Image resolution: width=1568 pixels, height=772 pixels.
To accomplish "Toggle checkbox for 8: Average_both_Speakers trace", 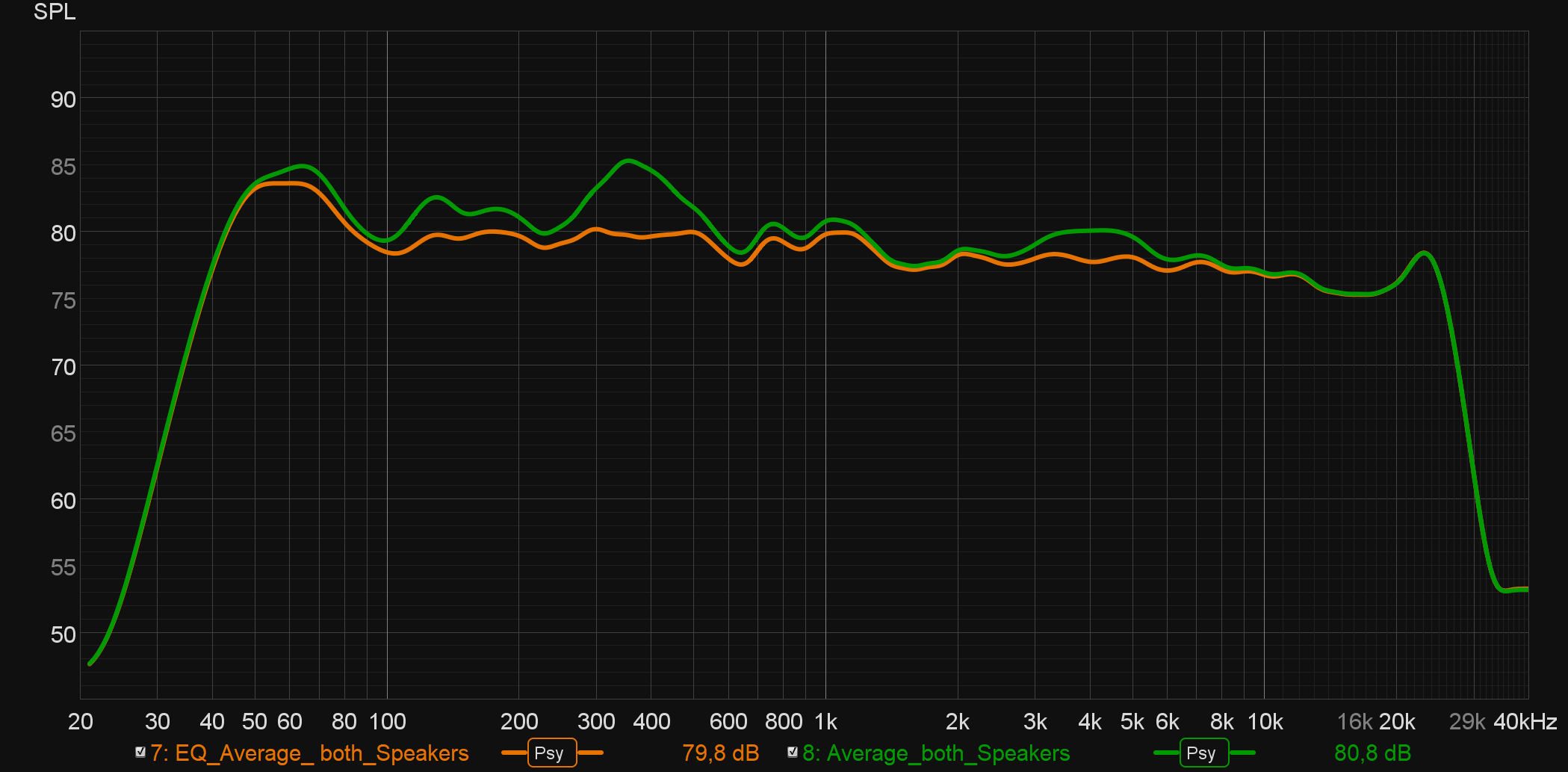I will point(793,752).
